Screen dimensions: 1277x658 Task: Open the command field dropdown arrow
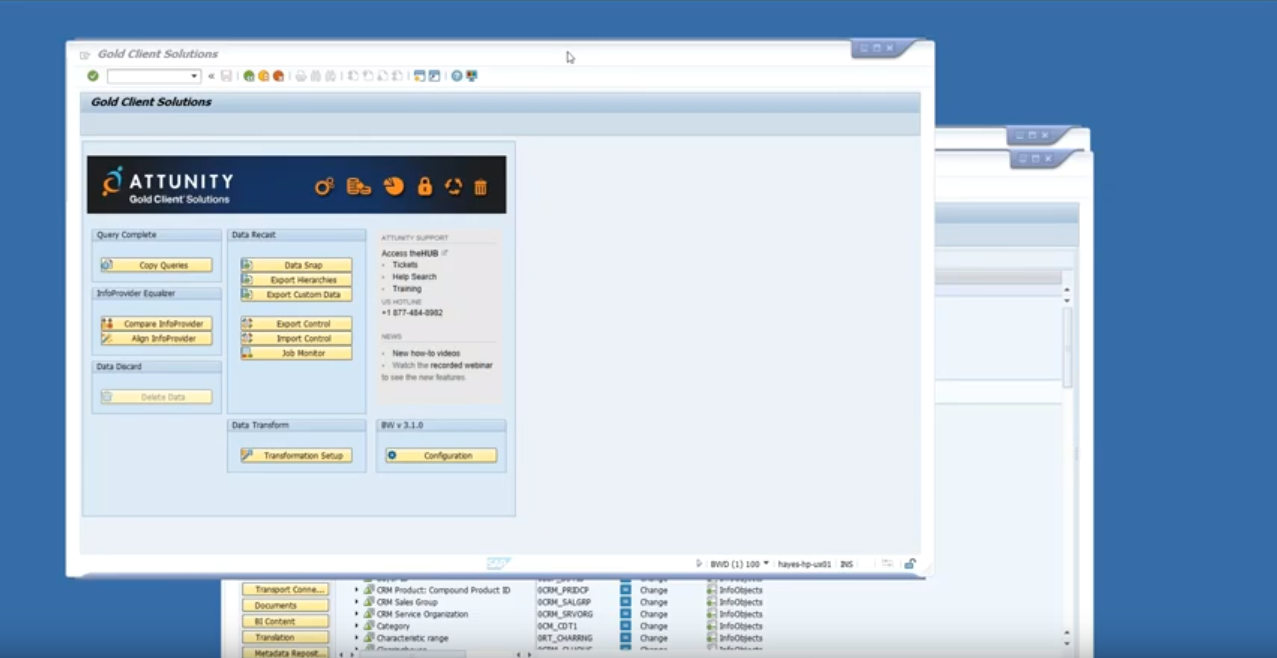[195, 76]
